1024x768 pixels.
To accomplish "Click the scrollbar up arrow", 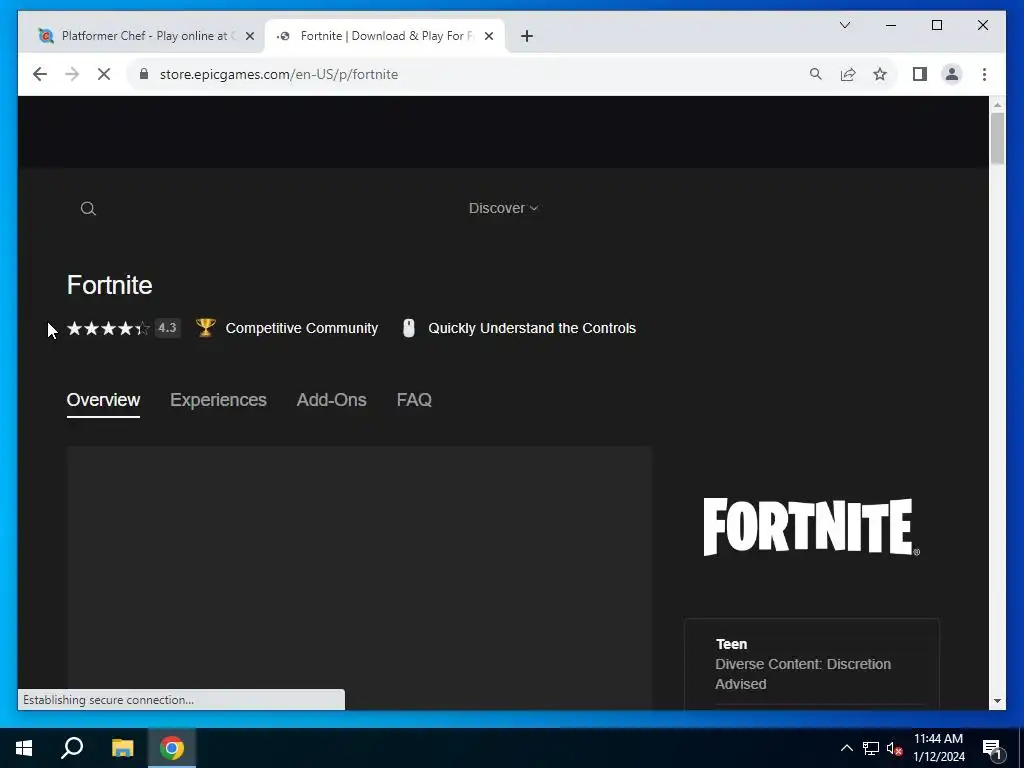I will pos(997,104).
